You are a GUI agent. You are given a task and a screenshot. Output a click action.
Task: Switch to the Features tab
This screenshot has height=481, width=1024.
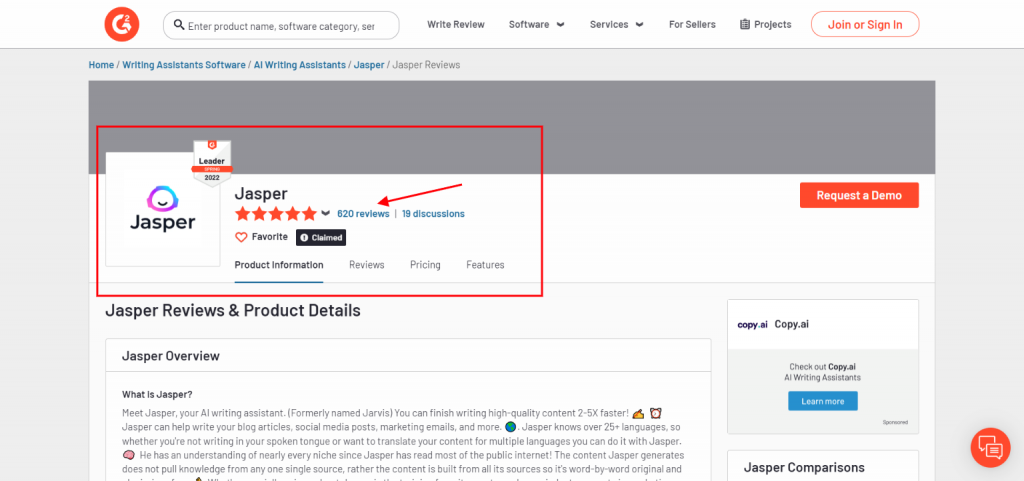tap(485, 265)
